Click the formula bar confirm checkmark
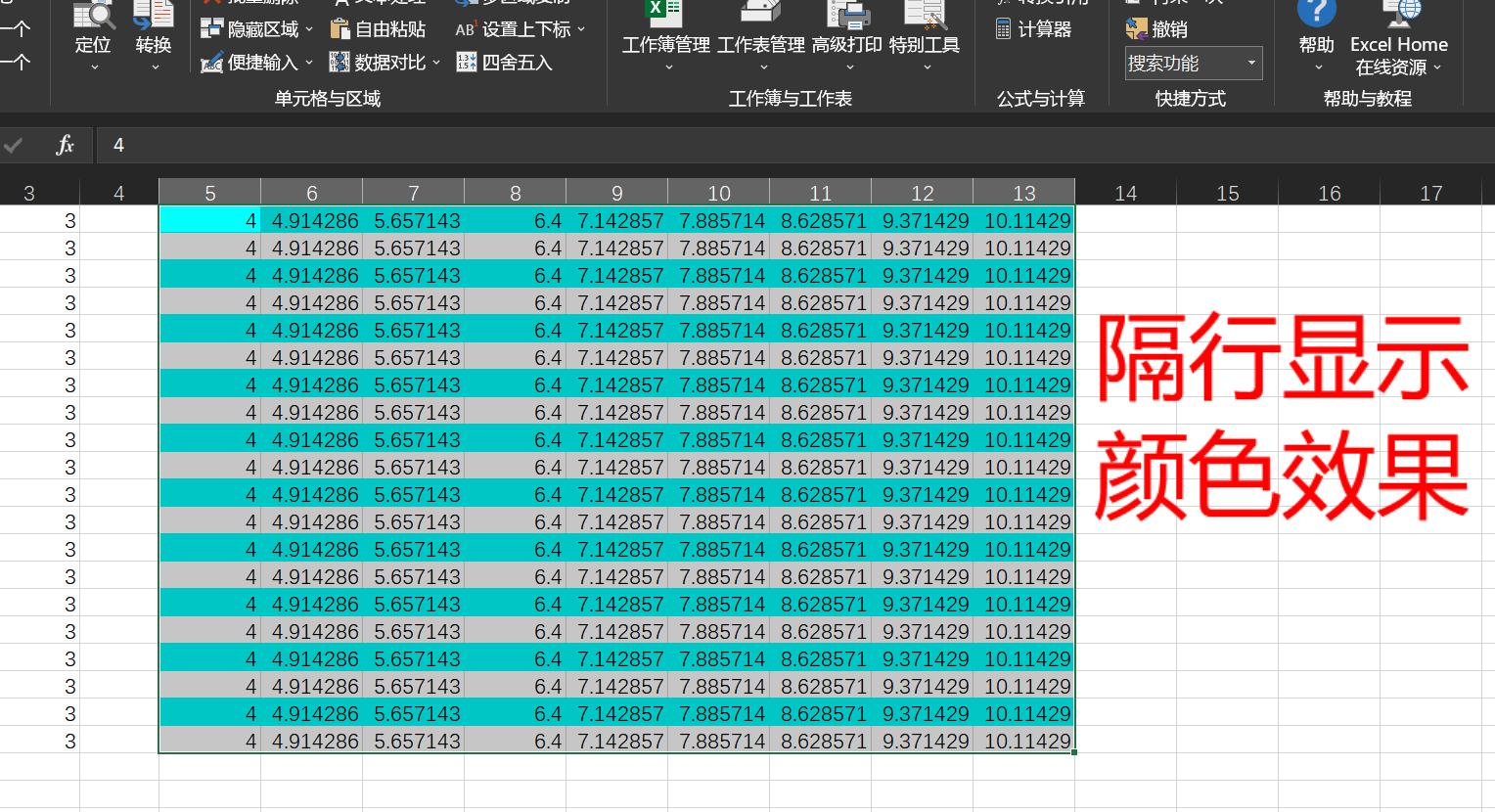 coord(14,145)
